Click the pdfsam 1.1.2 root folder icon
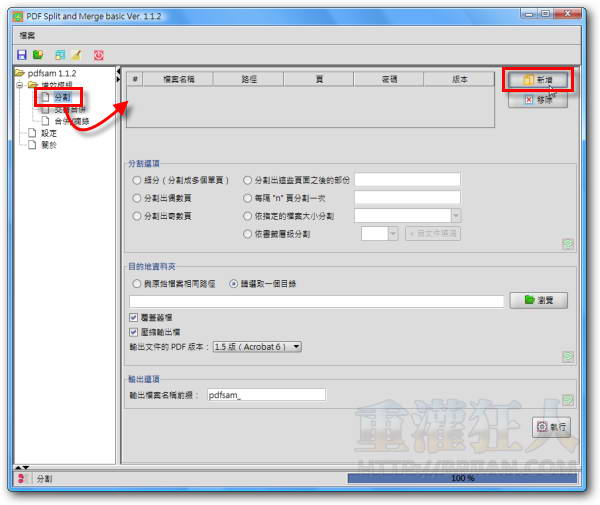Image resolution: width=600 pixels, height=505 pixels. [20, 73]
